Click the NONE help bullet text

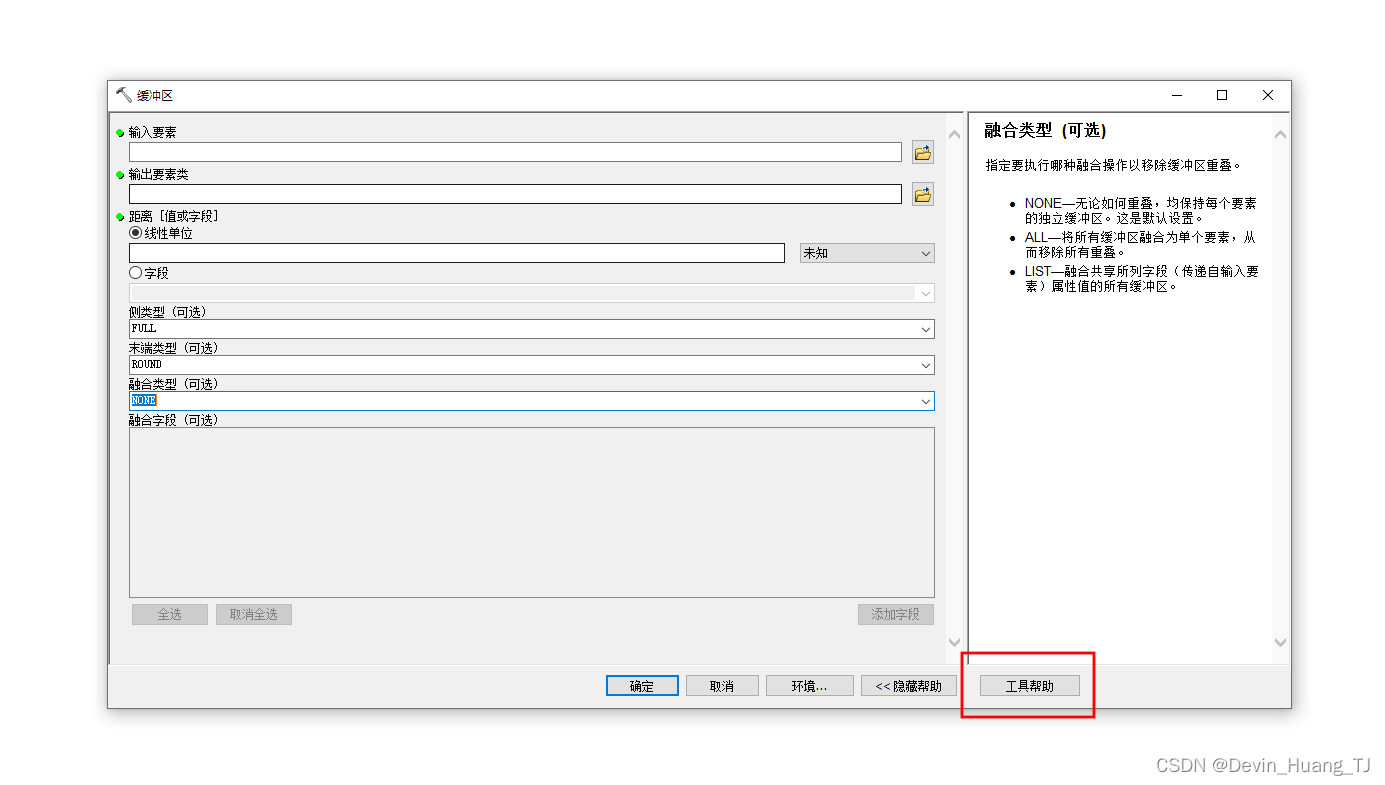click(1141, 210)
